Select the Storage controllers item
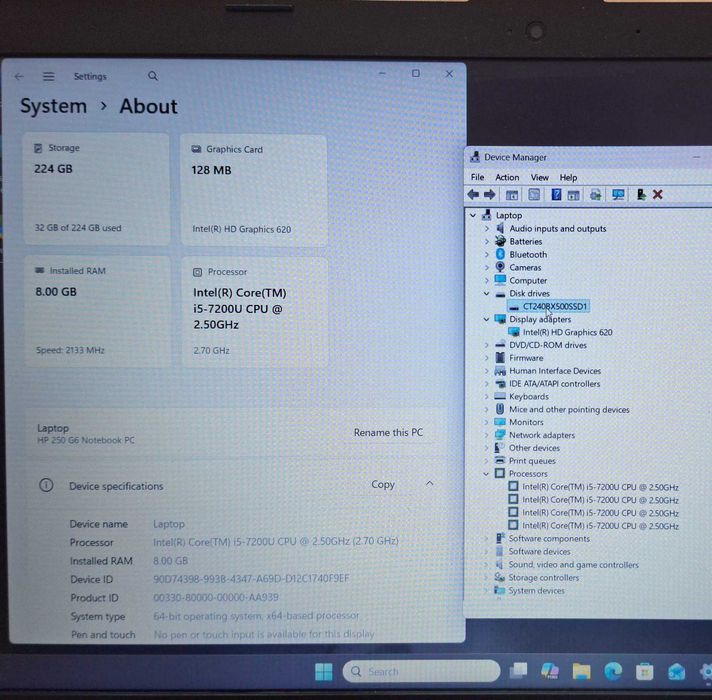This screenshot has width=712, height=700. click(544, 577)
